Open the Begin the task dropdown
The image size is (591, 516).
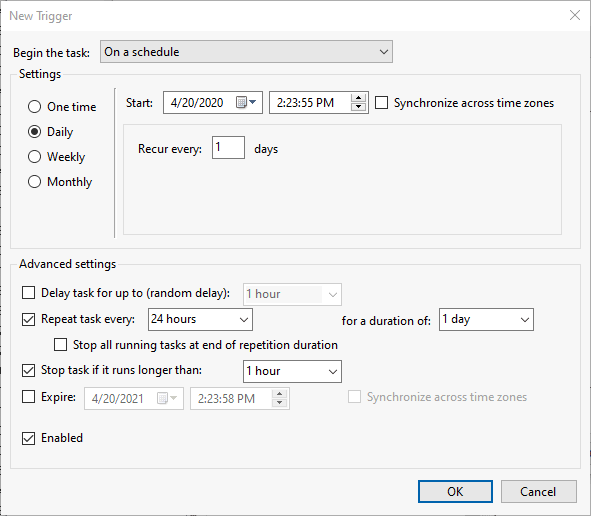click(246, 52)
